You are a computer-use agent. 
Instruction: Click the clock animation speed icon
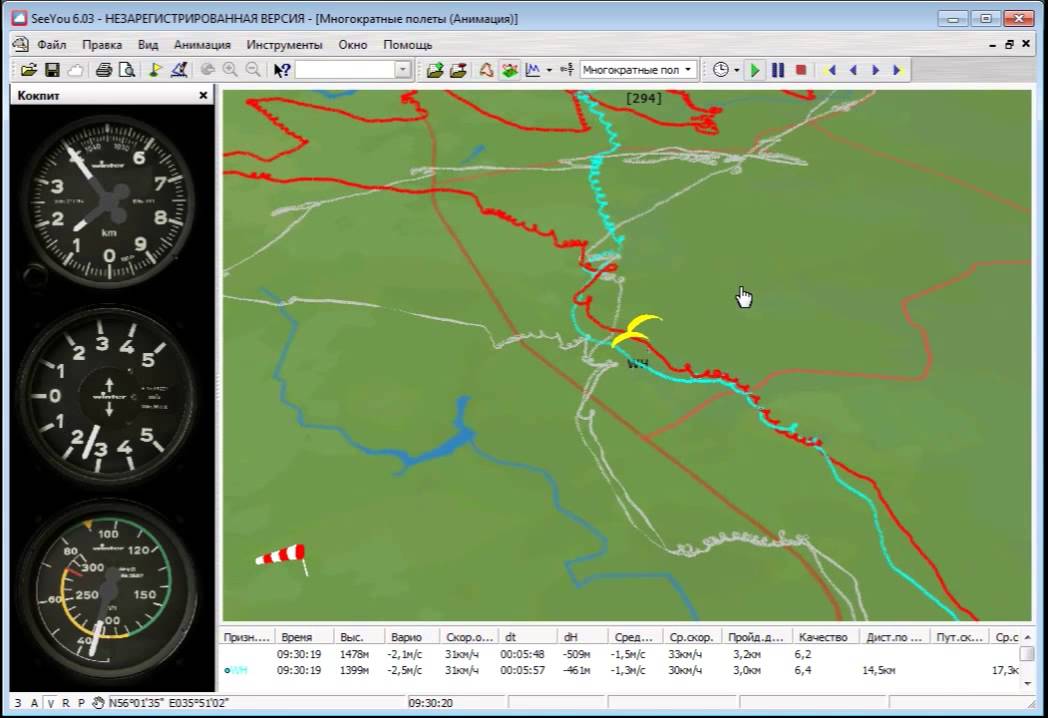coord(720,70)
